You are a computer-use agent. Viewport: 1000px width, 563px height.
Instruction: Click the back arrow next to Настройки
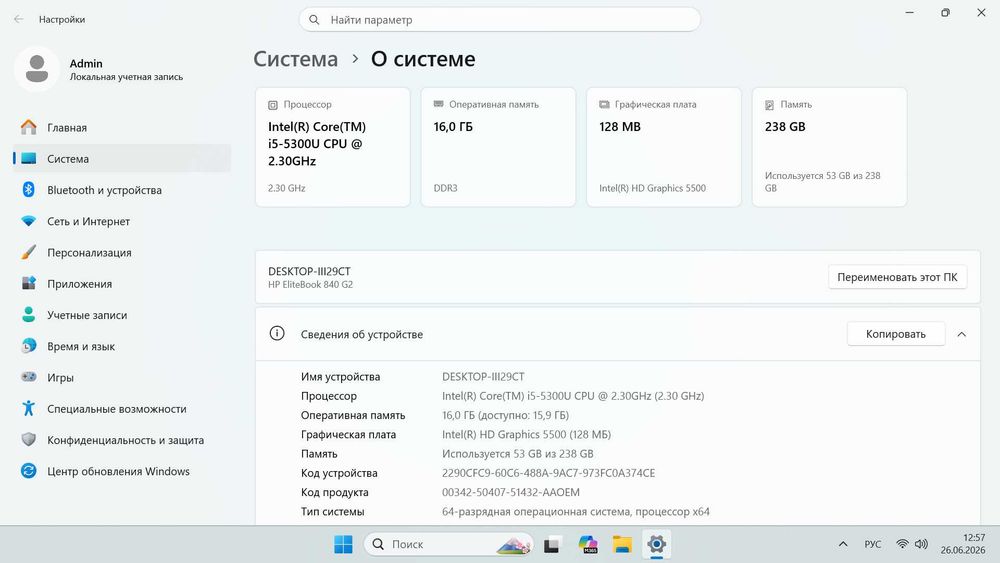coord(18,19)
